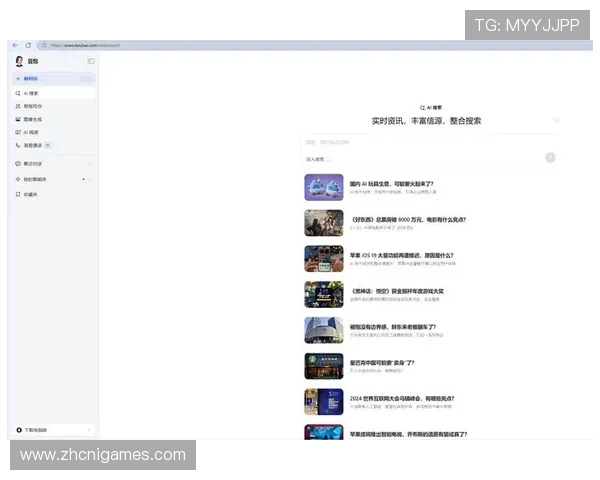Select 帮我写作 writing assistant icon
This screenshot has width=600, height=480.
18,106
